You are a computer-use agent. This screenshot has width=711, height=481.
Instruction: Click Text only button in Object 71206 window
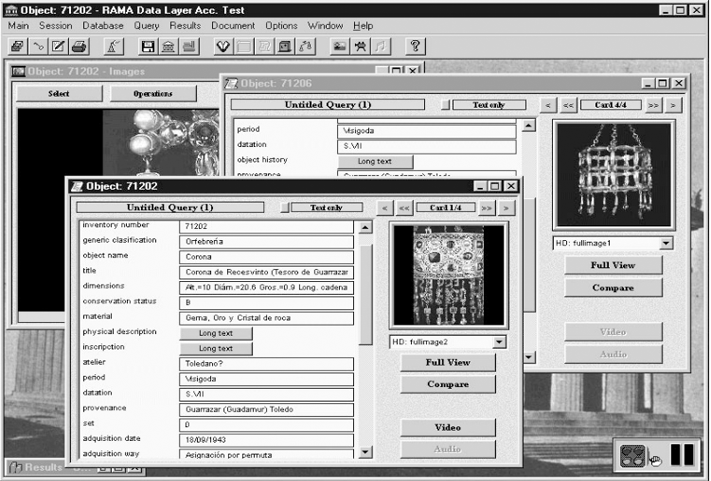(x=489, y=105)
